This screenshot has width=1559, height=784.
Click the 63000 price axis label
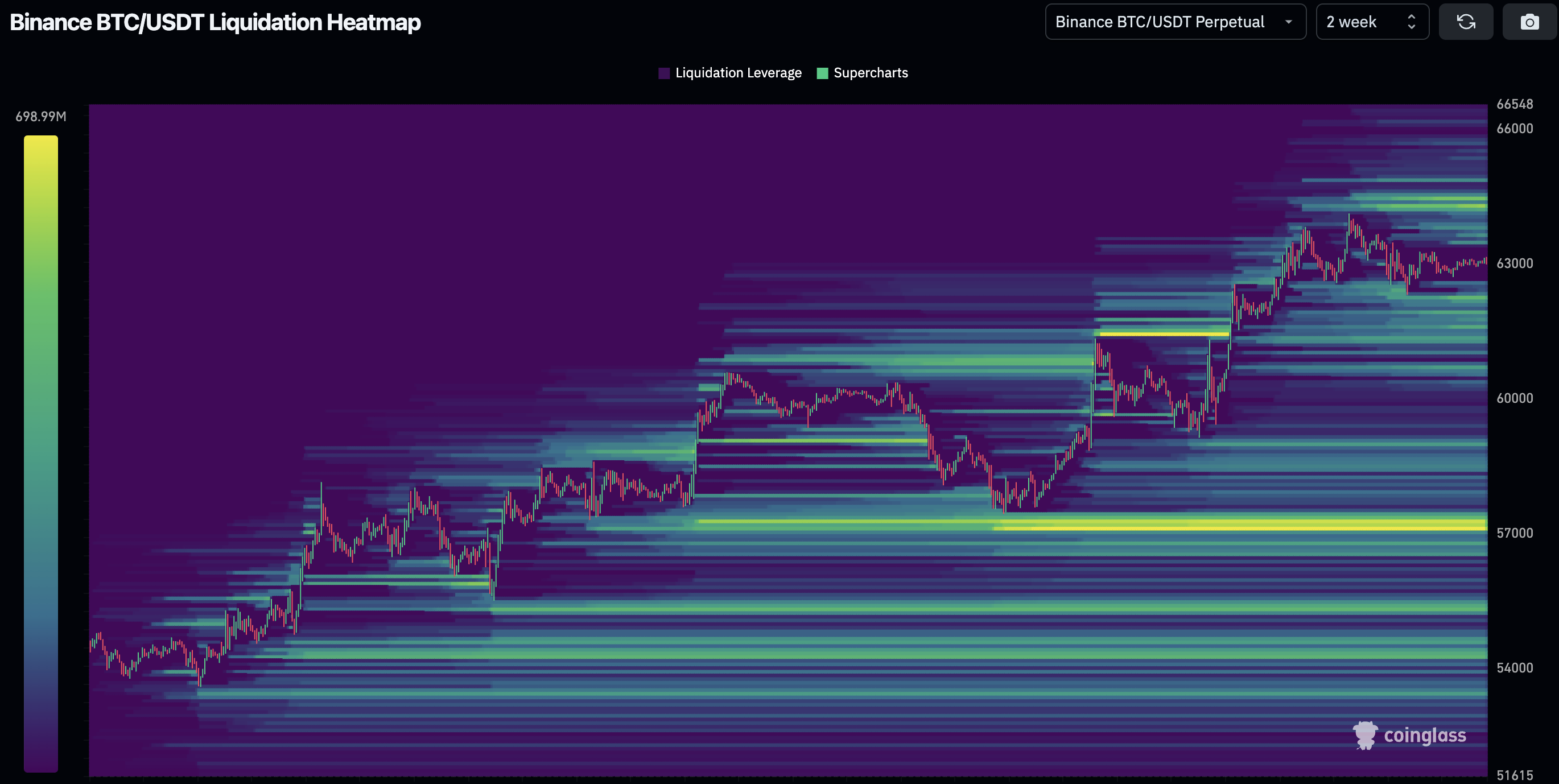coord(1514,263)
